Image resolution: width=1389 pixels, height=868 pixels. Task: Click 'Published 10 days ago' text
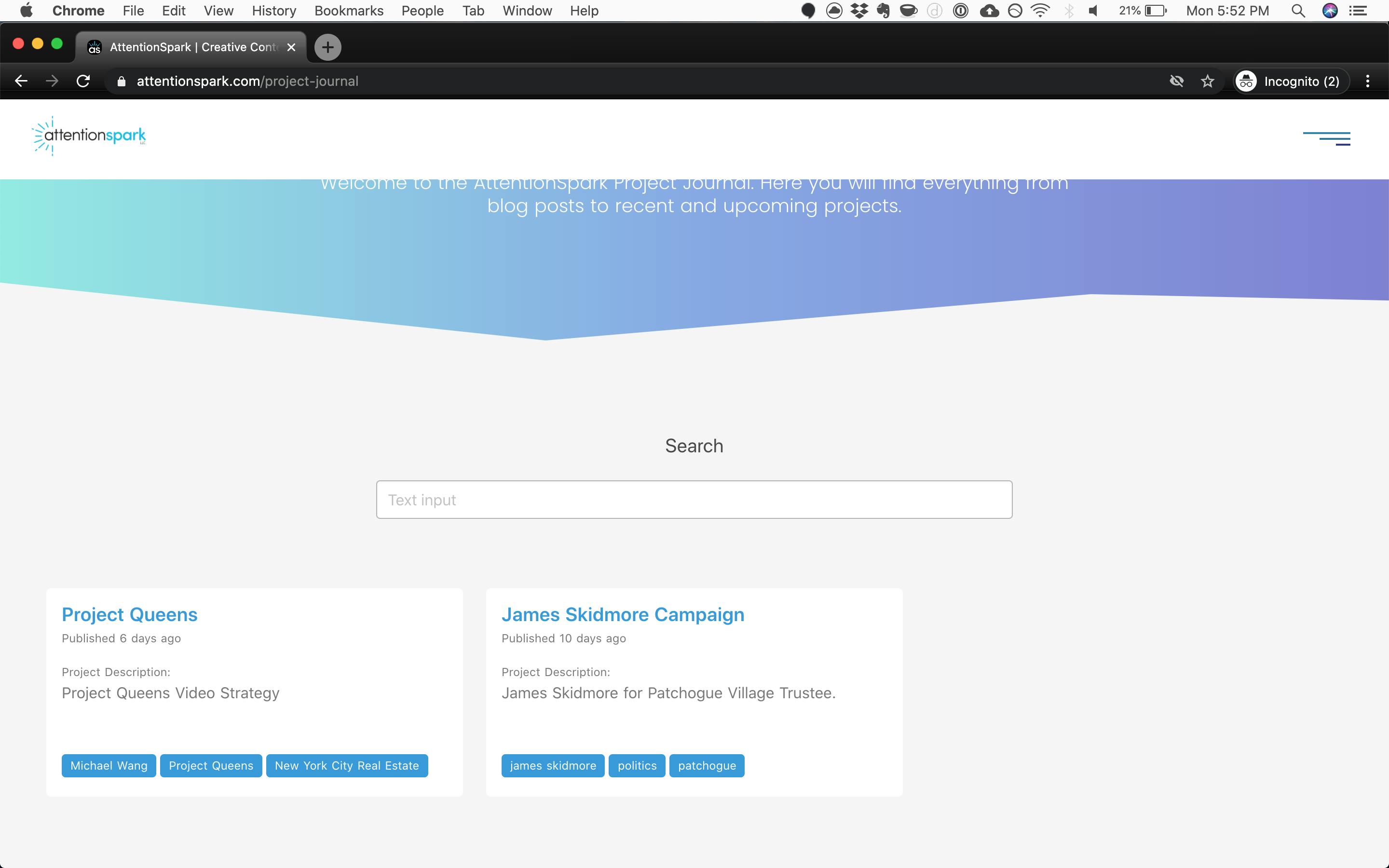point(564,638)
